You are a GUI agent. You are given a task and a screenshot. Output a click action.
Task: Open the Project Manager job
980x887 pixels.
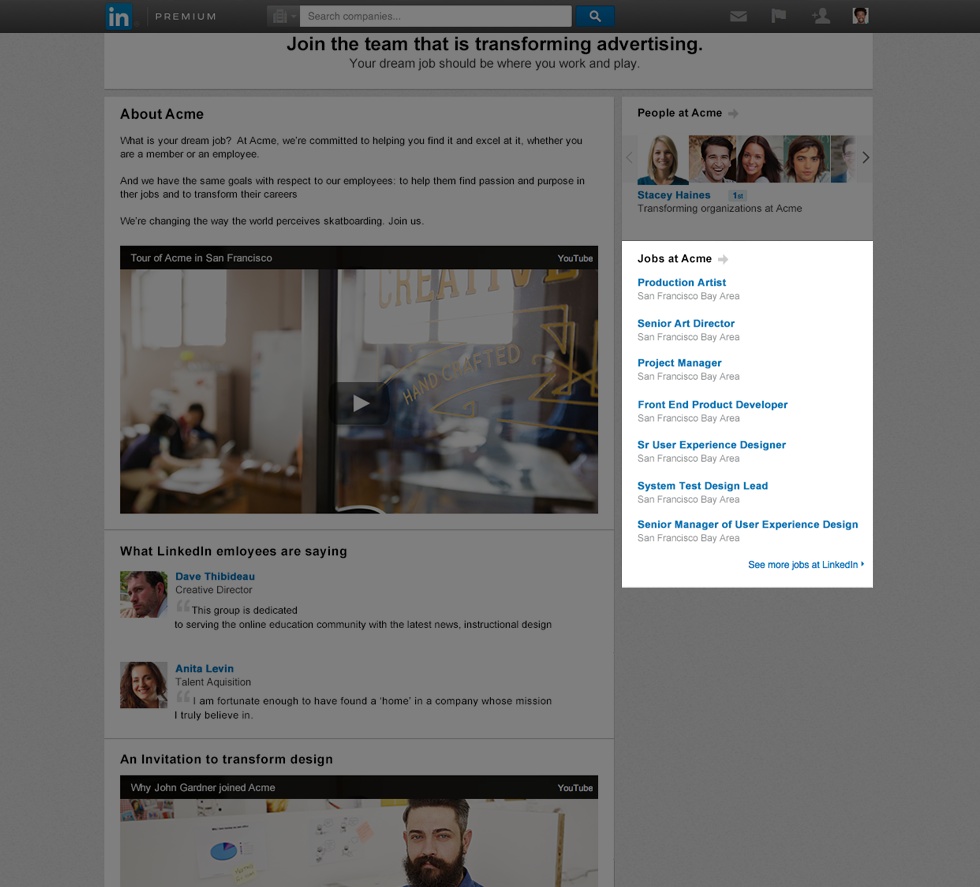coord(679,363)
